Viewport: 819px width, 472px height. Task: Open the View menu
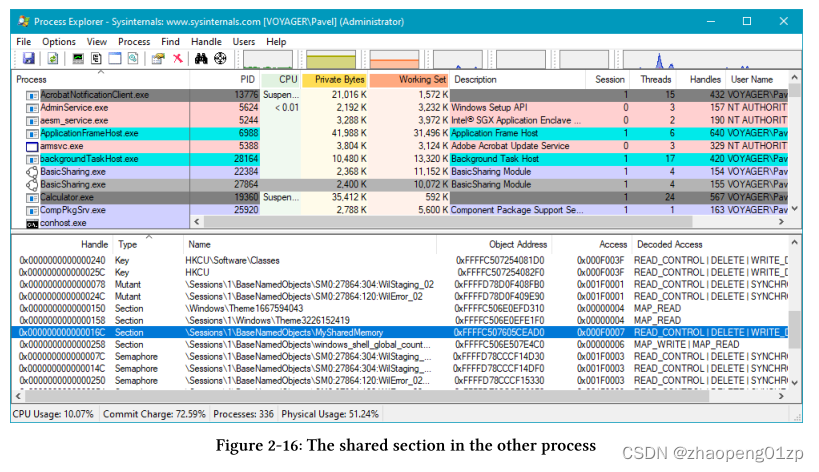click(x=97, y=42)
